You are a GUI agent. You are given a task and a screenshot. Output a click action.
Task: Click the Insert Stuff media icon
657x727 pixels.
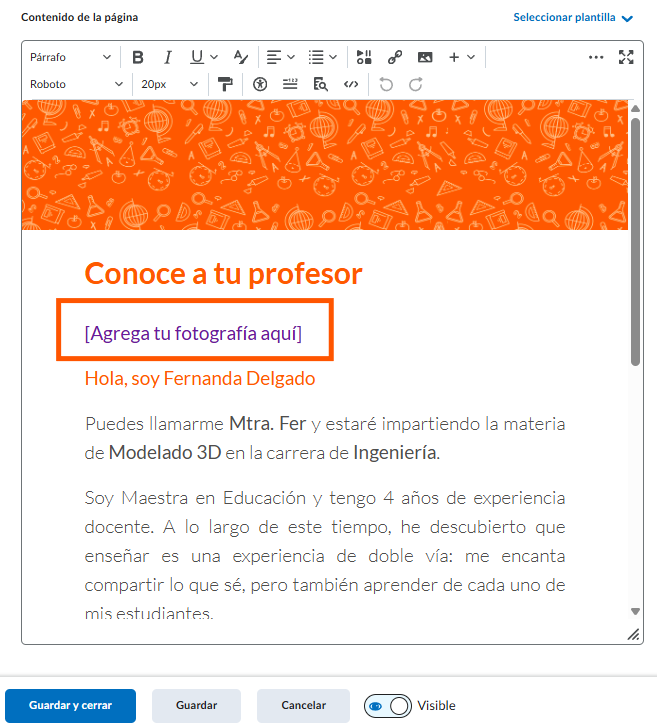[x=364, y=57]
